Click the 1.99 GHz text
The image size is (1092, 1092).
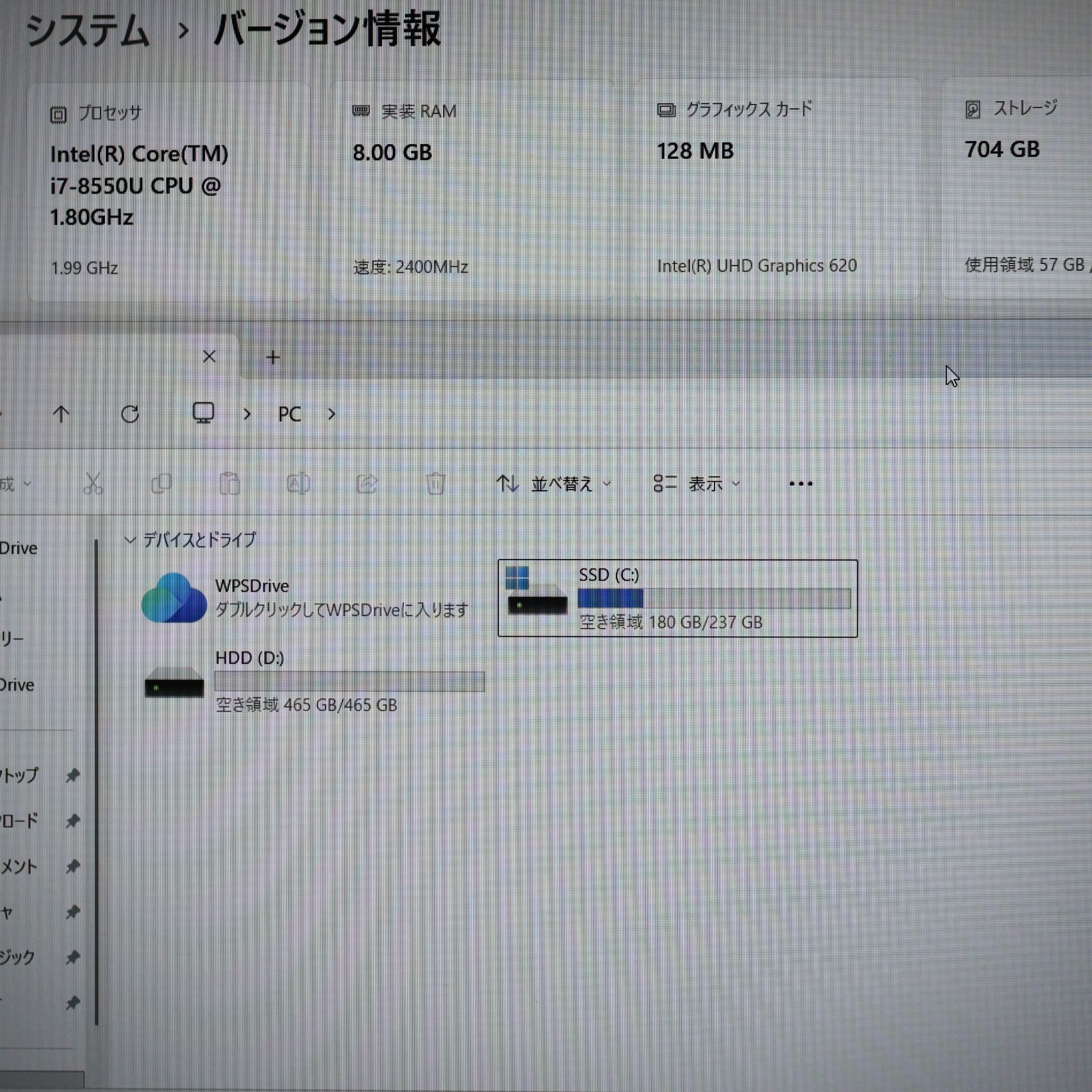(x=85, y=268)
